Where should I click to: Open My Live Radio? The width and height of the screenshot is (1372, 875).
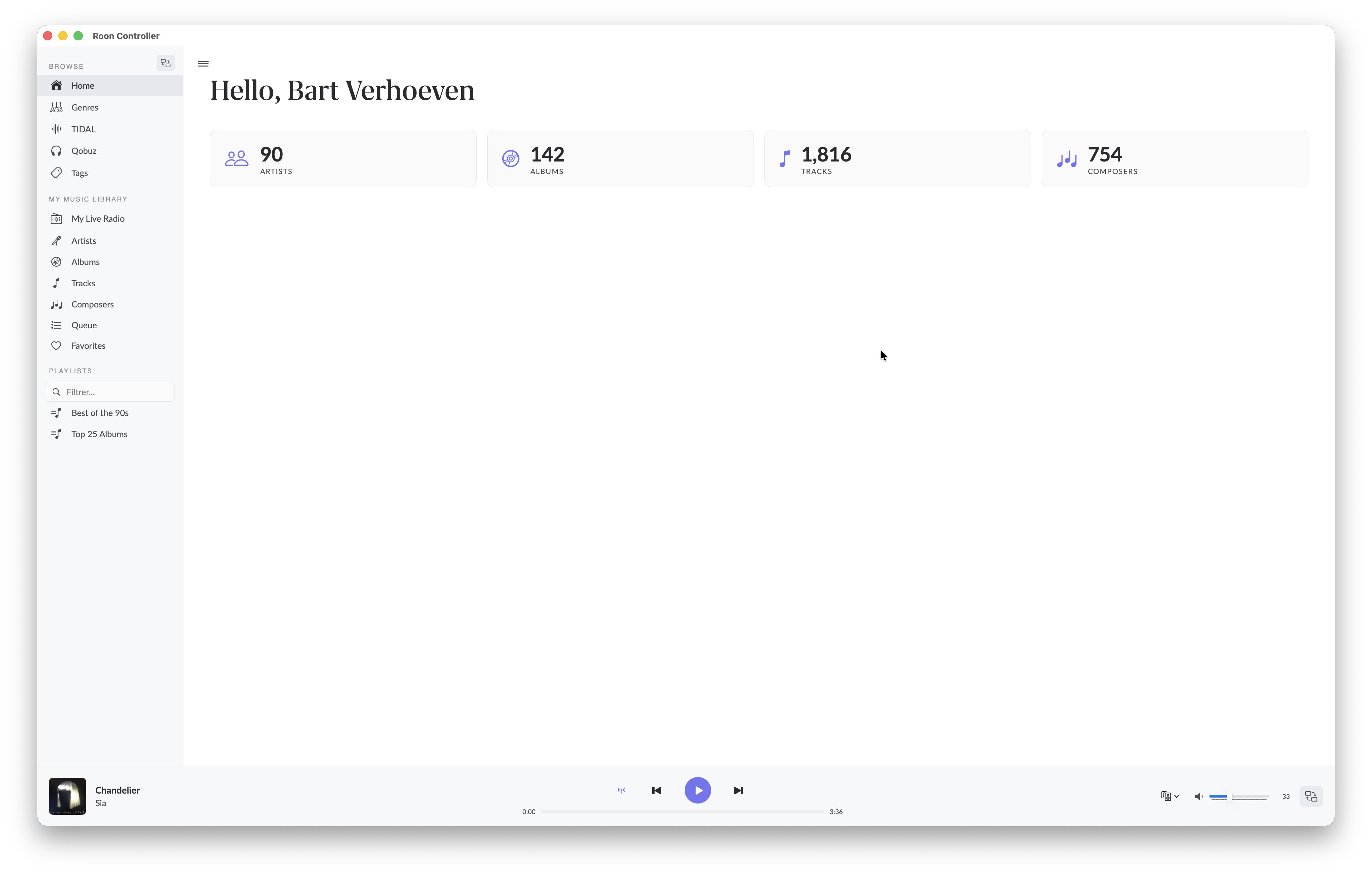(97, 219)
